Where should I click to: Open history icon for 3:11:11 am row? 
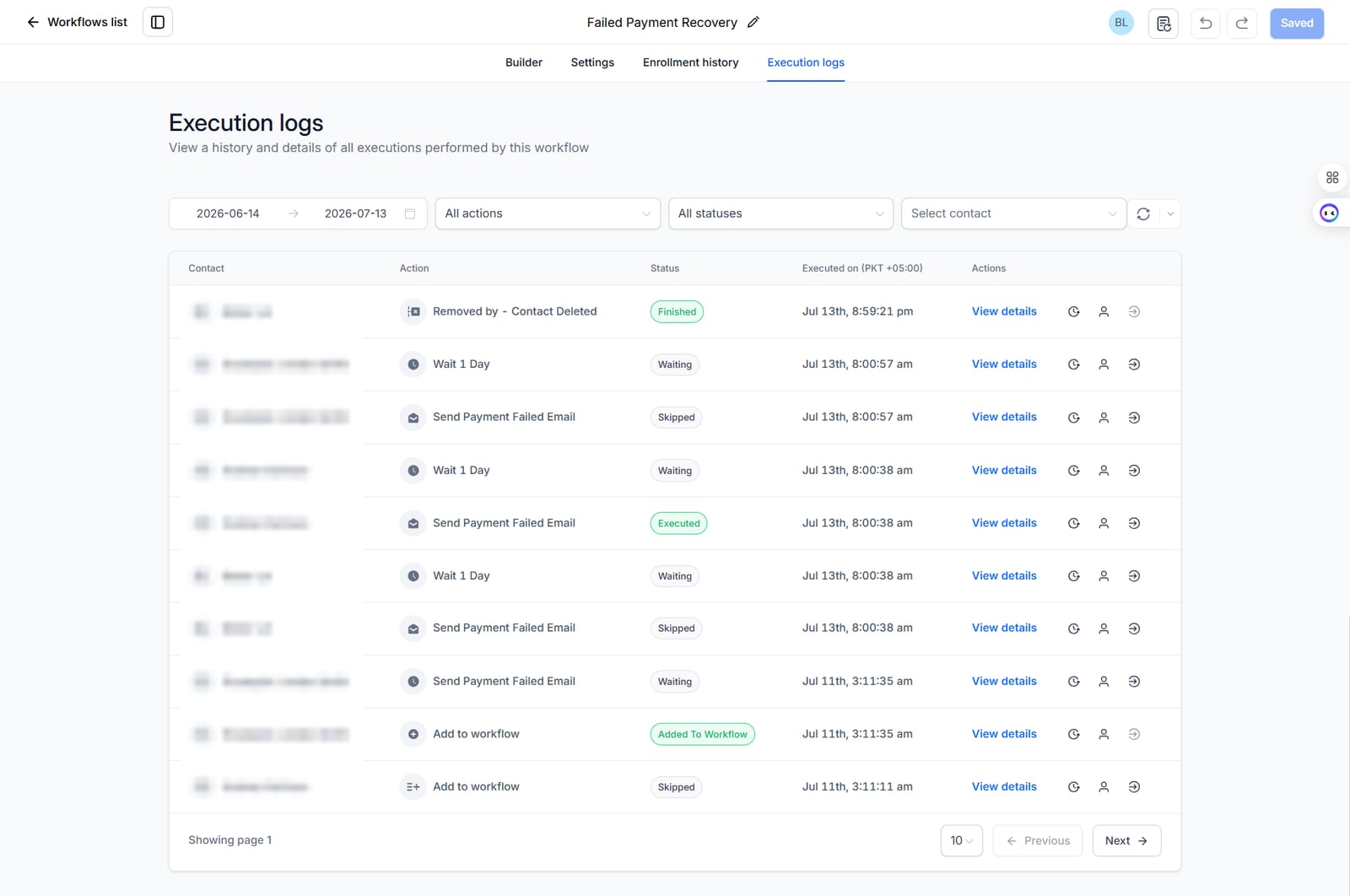pos(1074,787)
